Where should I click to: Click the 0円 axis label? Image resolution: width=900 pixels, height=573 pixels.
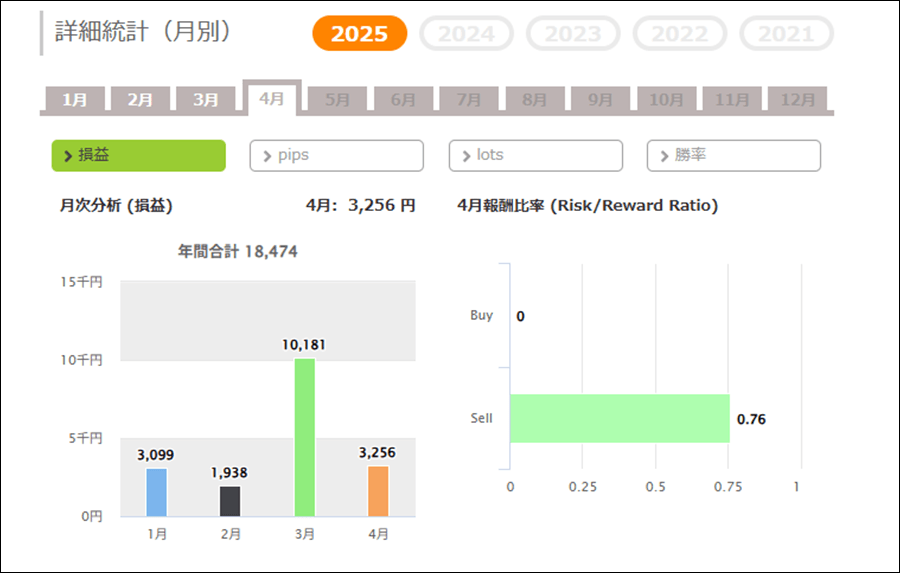[92, 516]
